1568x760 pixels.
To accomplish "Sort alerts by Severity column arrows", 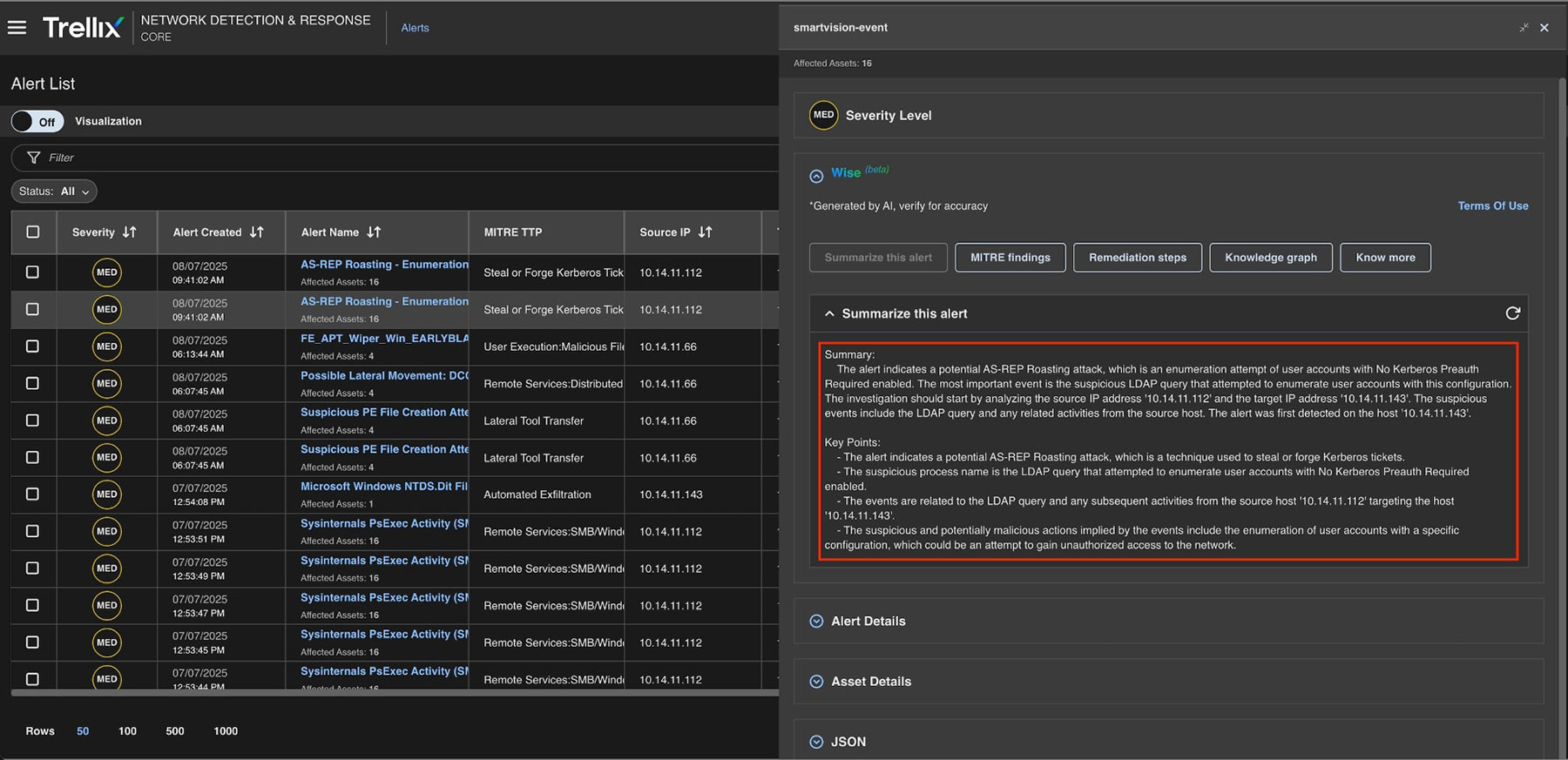I will coord(130,232).
